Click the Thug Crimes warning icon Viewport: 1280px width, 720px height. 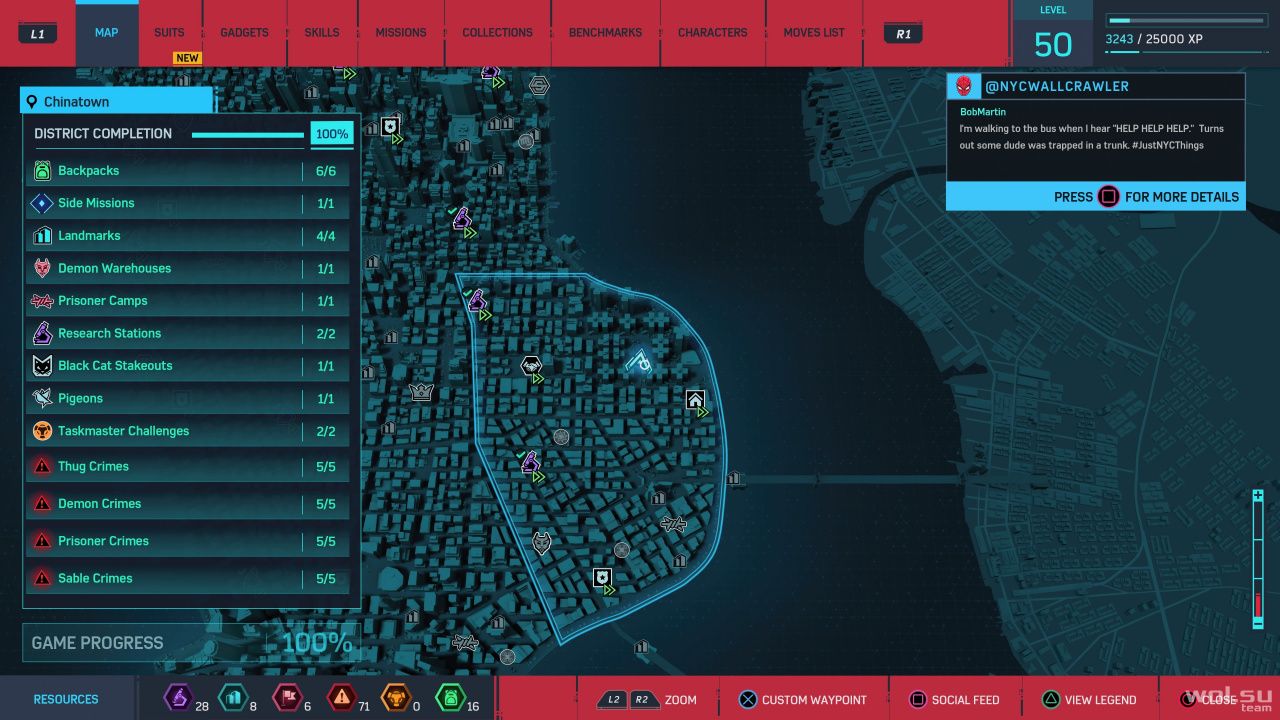[42, 466]
